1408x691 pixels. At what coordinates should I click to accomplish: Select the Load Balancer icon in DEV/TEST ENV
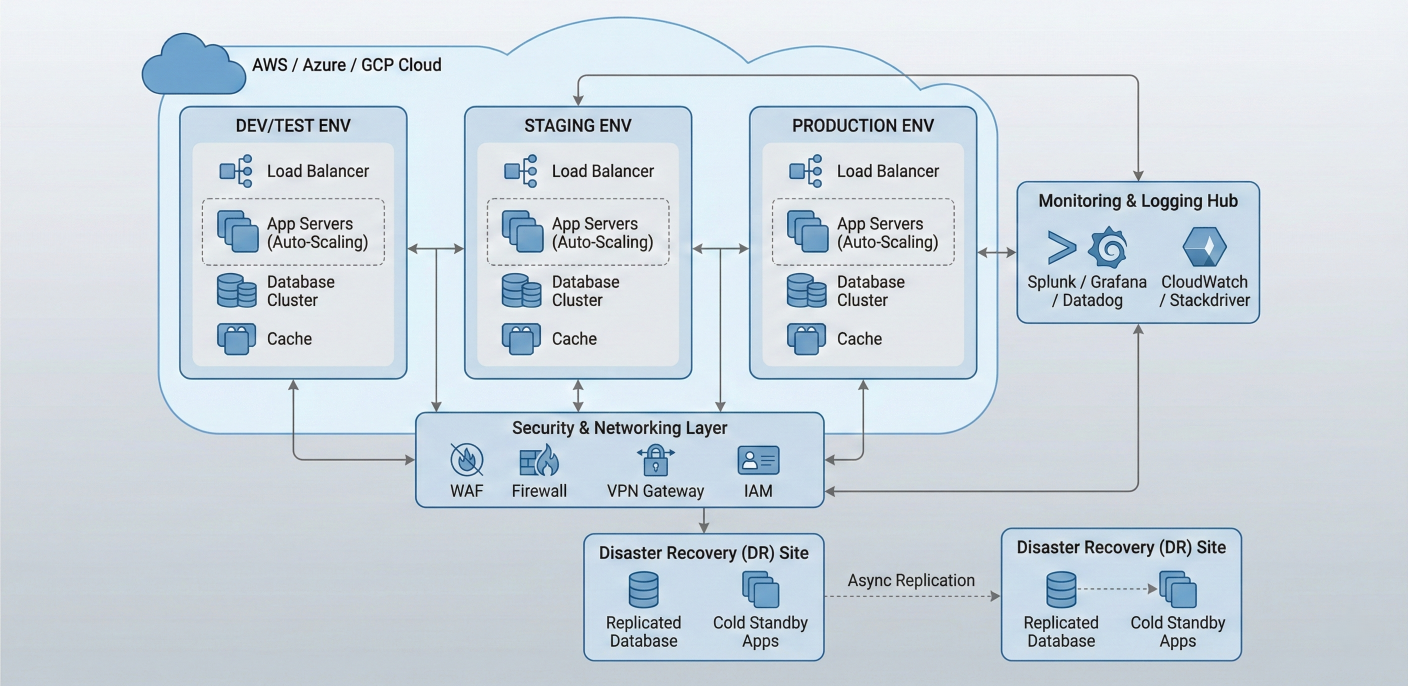(x=237, y=171)
